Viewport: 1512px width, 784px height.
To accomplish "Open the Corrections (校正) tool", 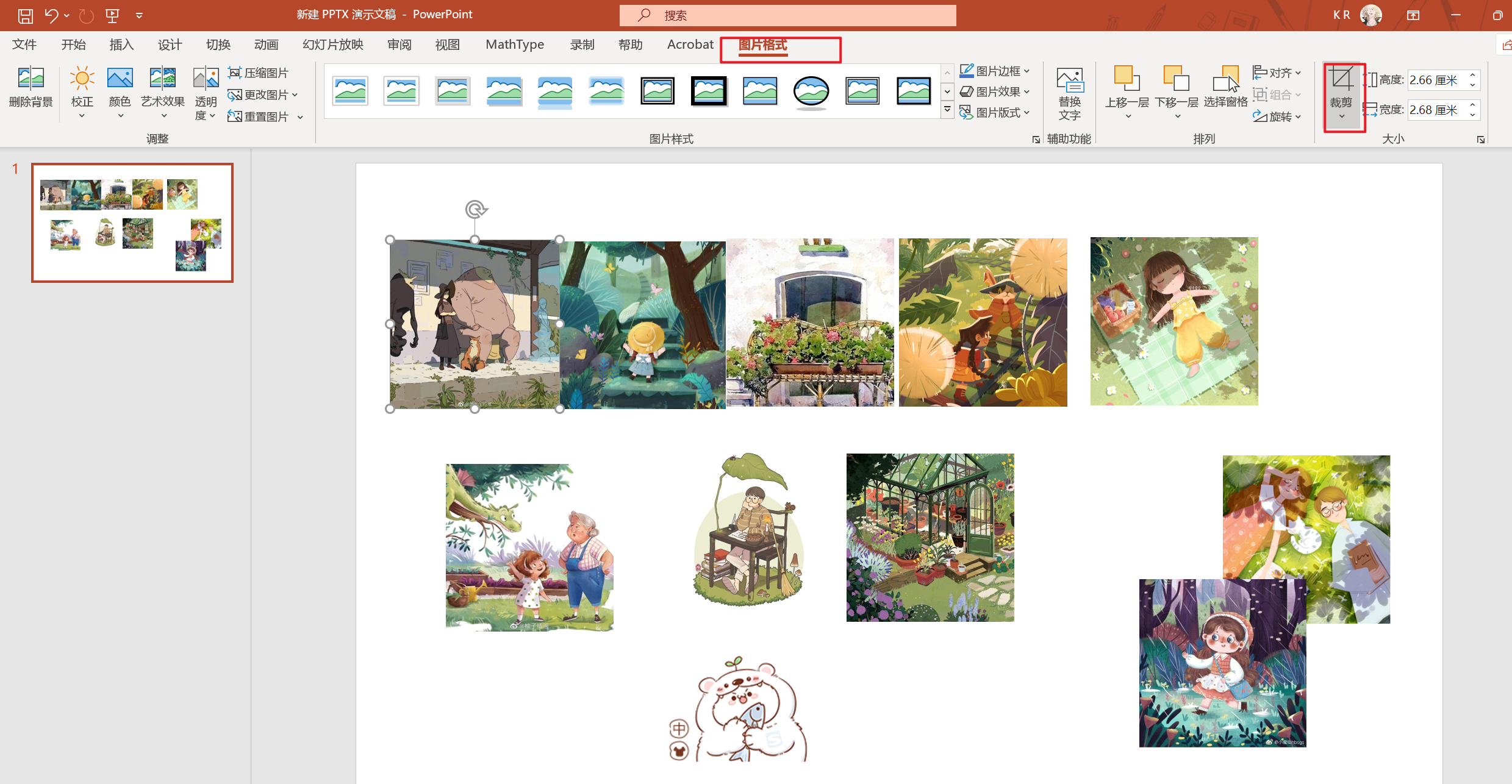I will point(82,79).
